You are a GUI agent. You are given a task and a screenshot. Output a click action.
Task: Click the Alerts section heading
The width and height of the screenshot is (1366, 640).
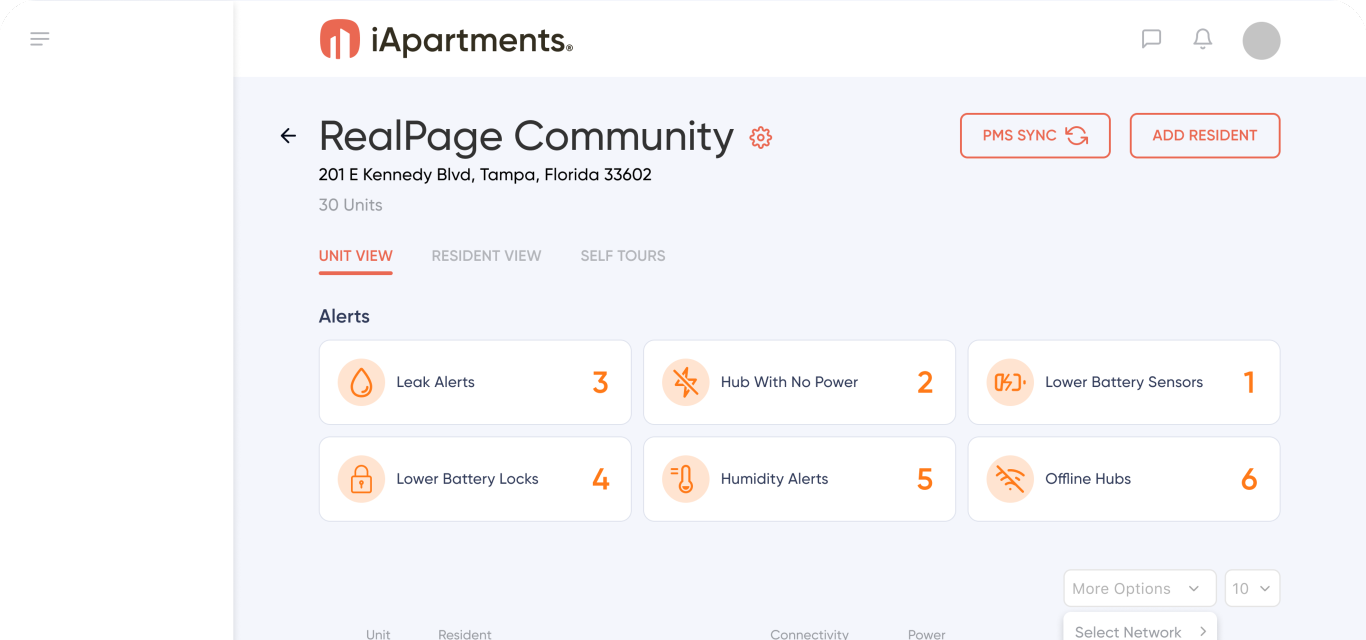click(344, 316)
